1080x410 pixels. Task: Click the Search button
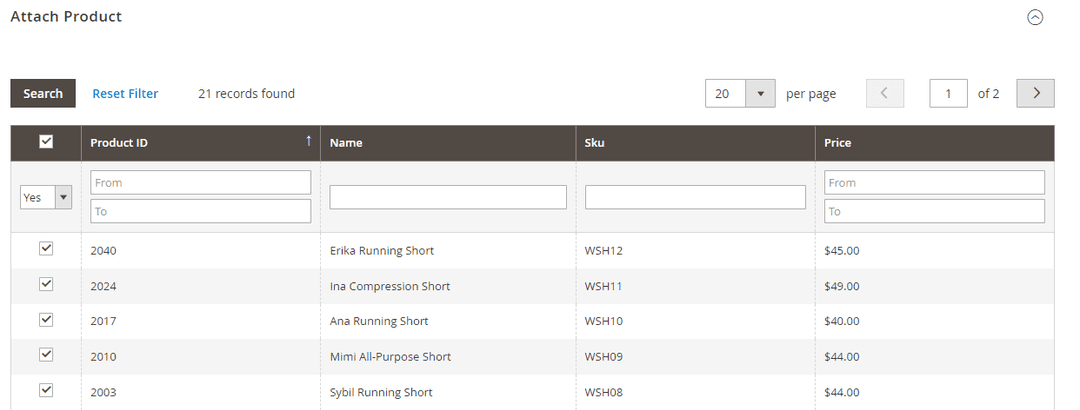(x=43, y=93)
